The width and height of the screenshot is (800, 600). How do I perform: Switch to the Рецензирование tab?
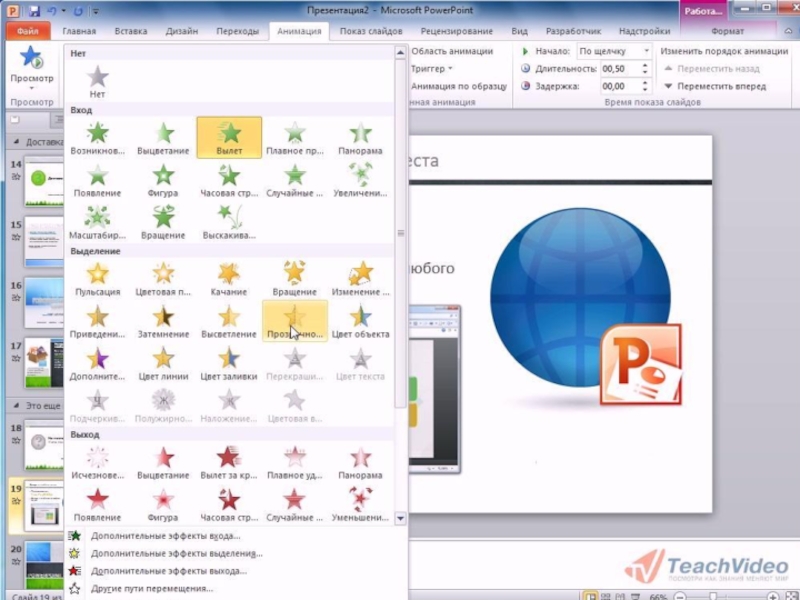coord(457,31)
